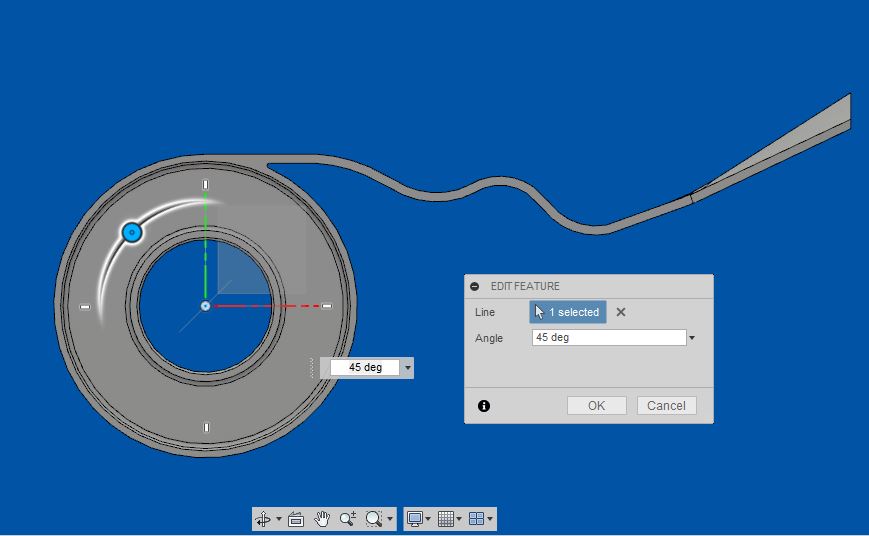Open the floating 45 deg dropdown arrow
Image resolution: width=869 pixels, height=536 pixels.
click(408, 367)
